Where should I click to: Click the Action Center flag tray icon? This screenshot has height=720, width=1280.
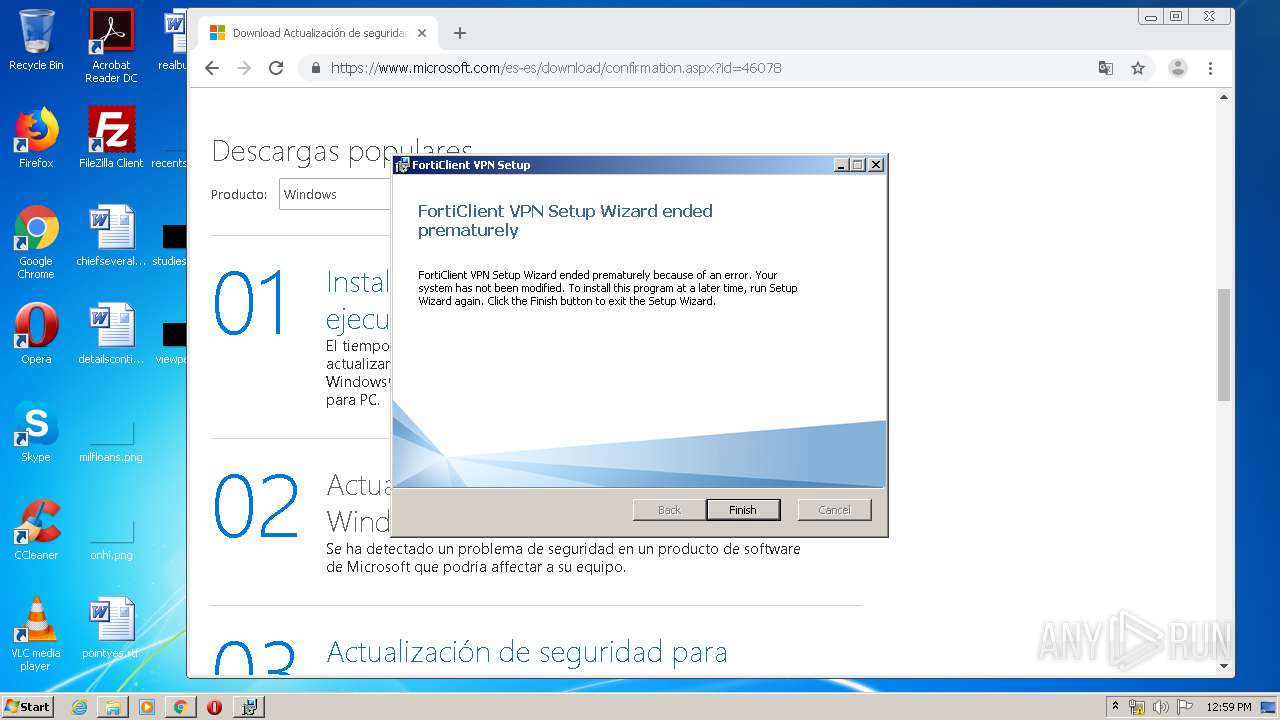1184,707
